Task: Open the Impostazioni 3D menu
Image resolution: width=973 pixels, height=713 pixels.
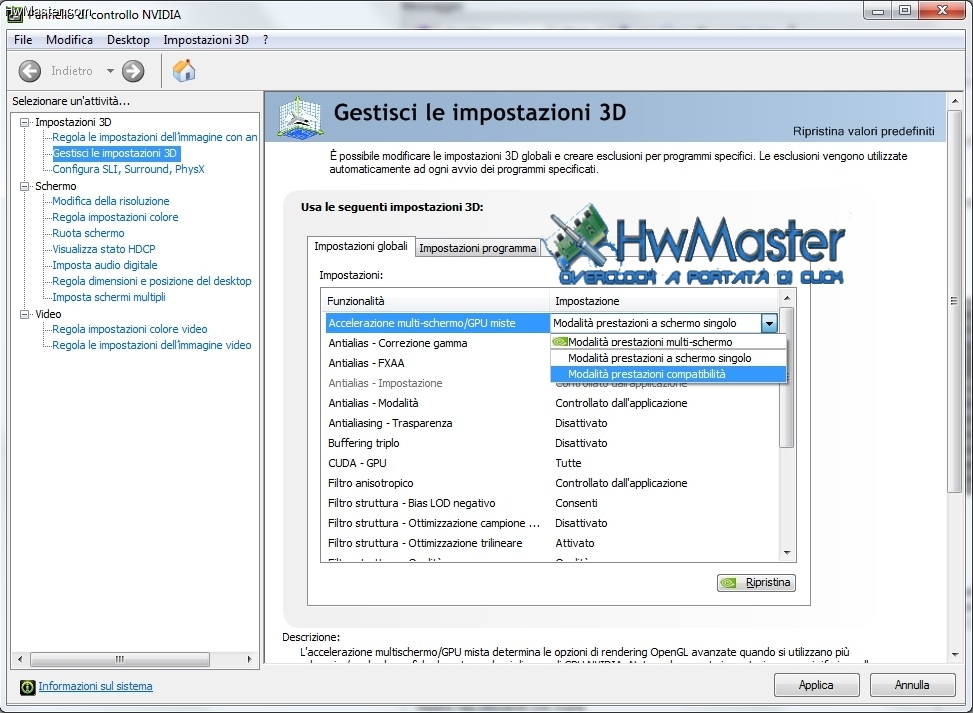Action: pos(205,40)
